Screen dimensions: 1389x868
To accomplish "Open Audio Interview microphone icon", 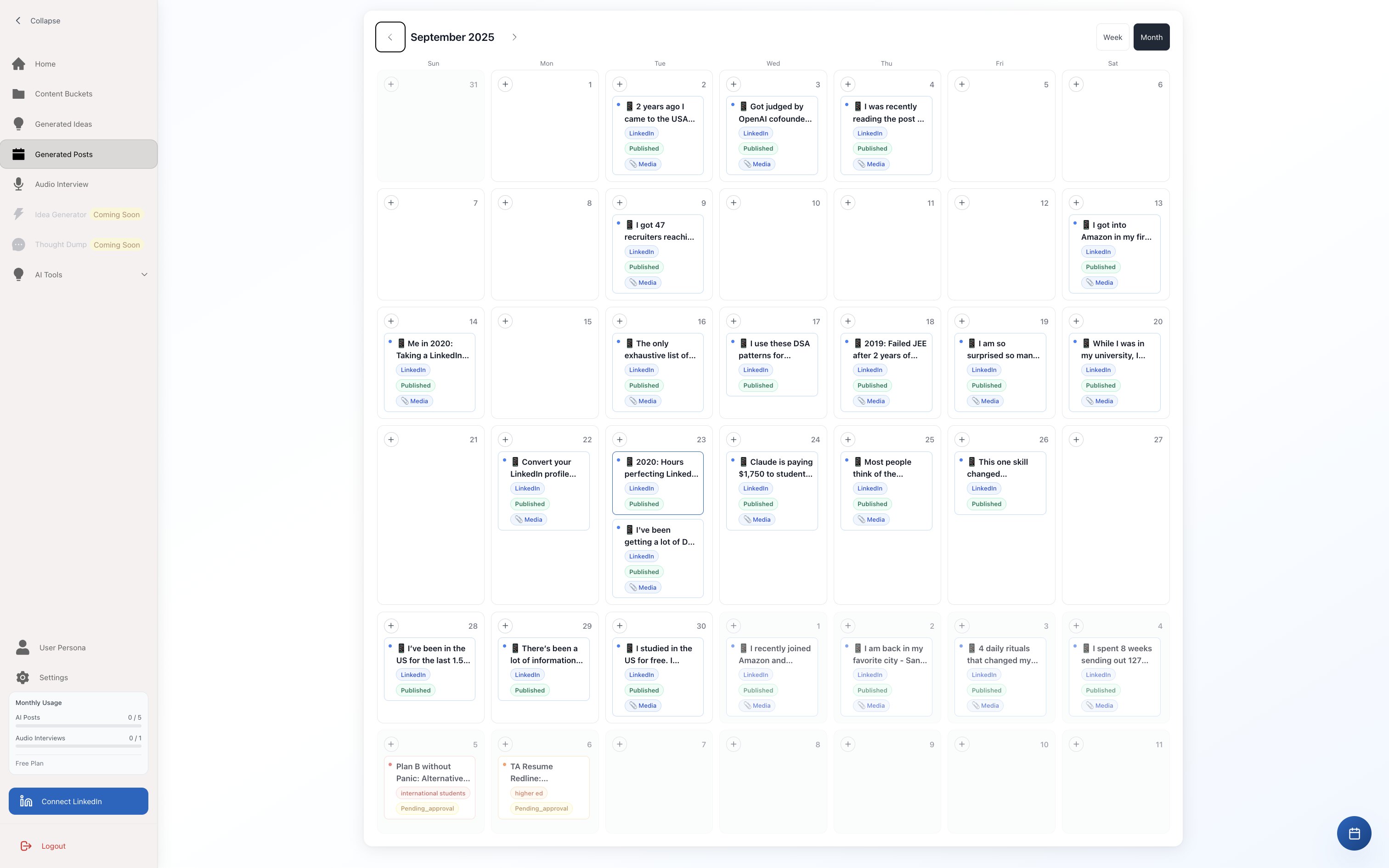I will click(x=18, y=184).
